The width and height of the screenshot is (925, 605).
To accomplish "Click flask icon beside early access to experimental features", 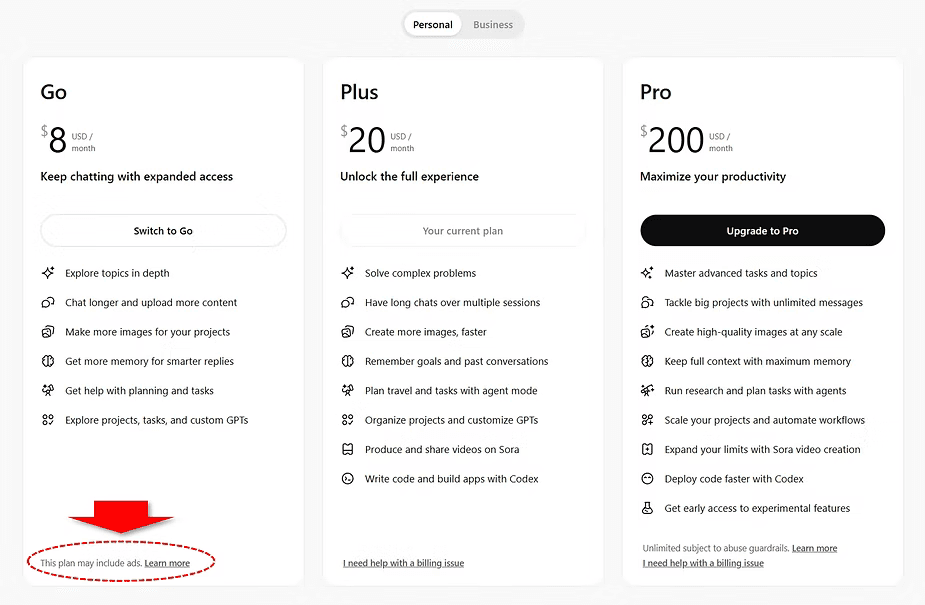I will [x=648, y=508].
